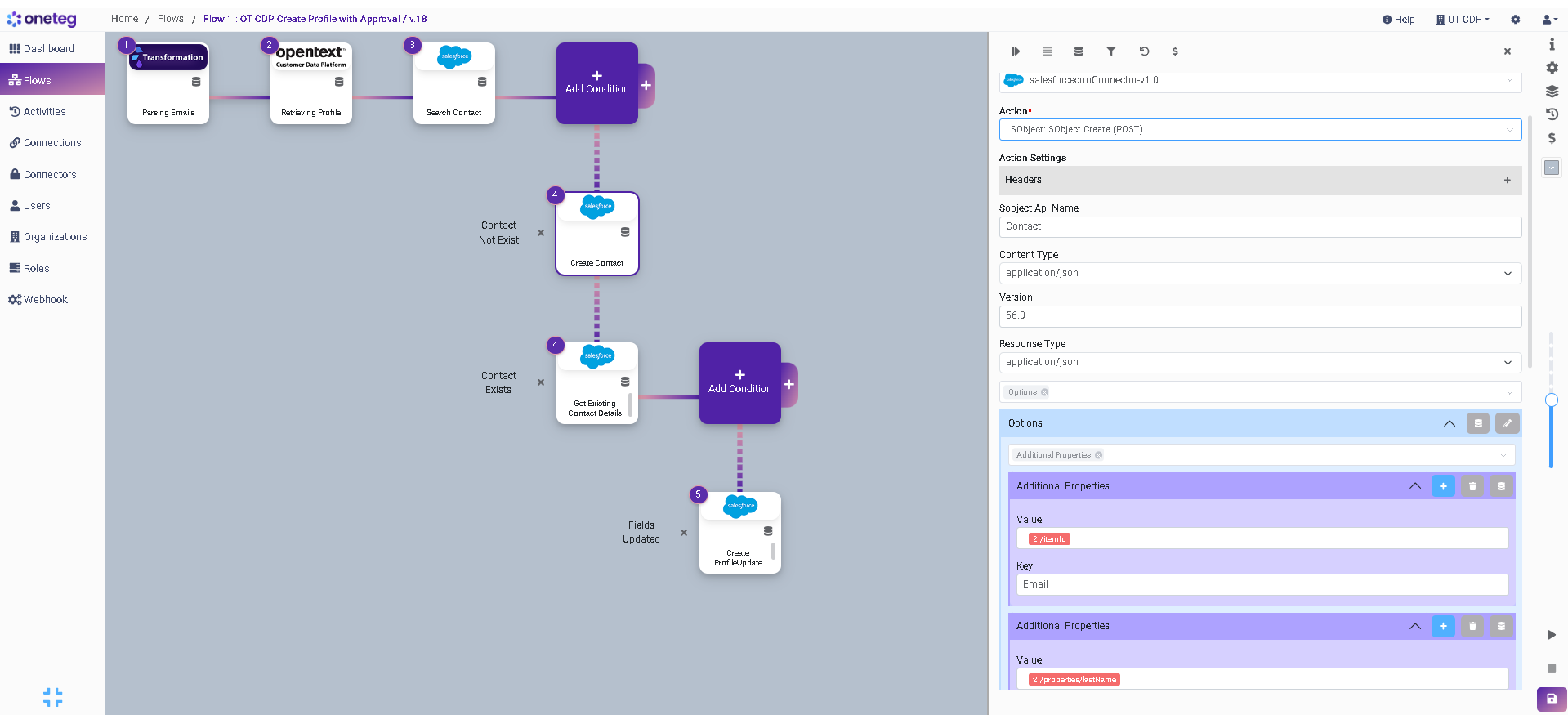The width and height of the screenshot is (1568, 715).
Task: Add a new Additional Properties entry
Action: pyautogui.click(x=1443, y=486)
